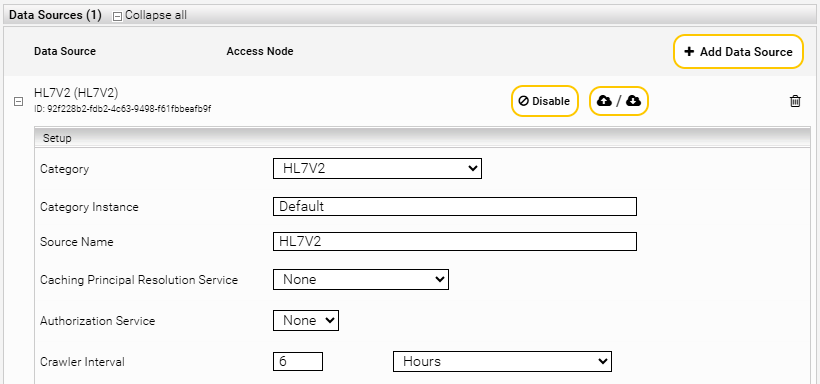Click the Data Source column header
820x384 pixels.
tap(65, 51)
